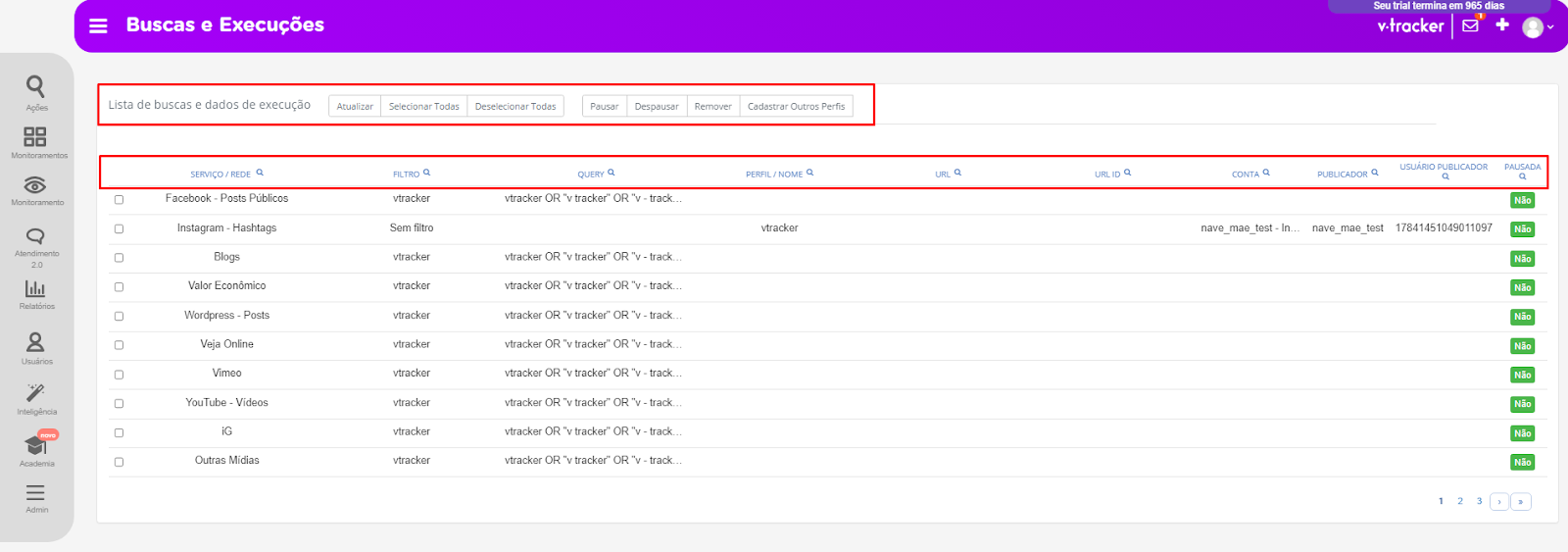Click the 'vtracker' perfil cell in Instagram row

[x=780, y=227]
